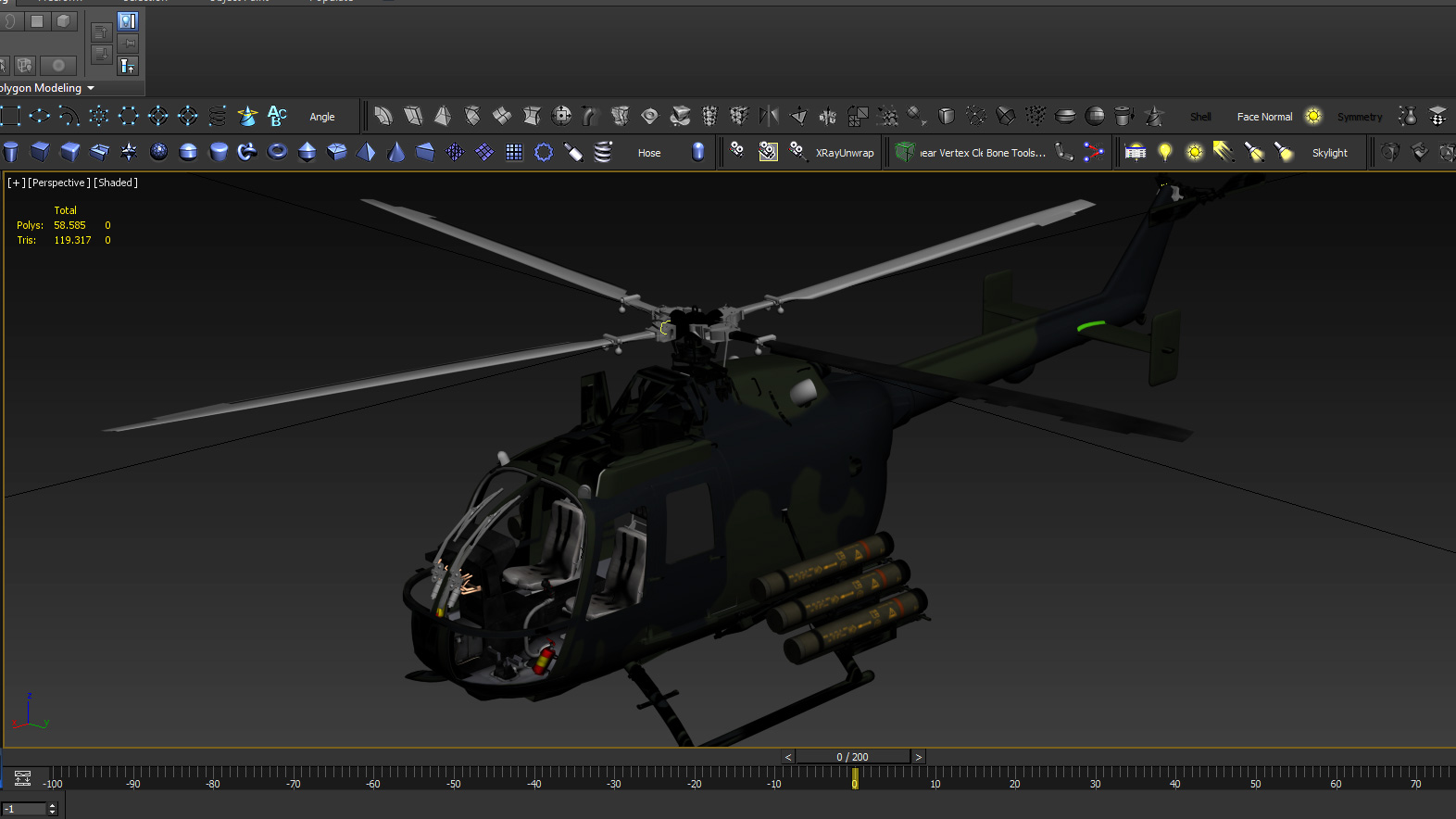Image resolution: width=1456 pixels, height=819 pixels.
Task: Apply the Mirror modifier icon
Action: click(x=769, y=116)
